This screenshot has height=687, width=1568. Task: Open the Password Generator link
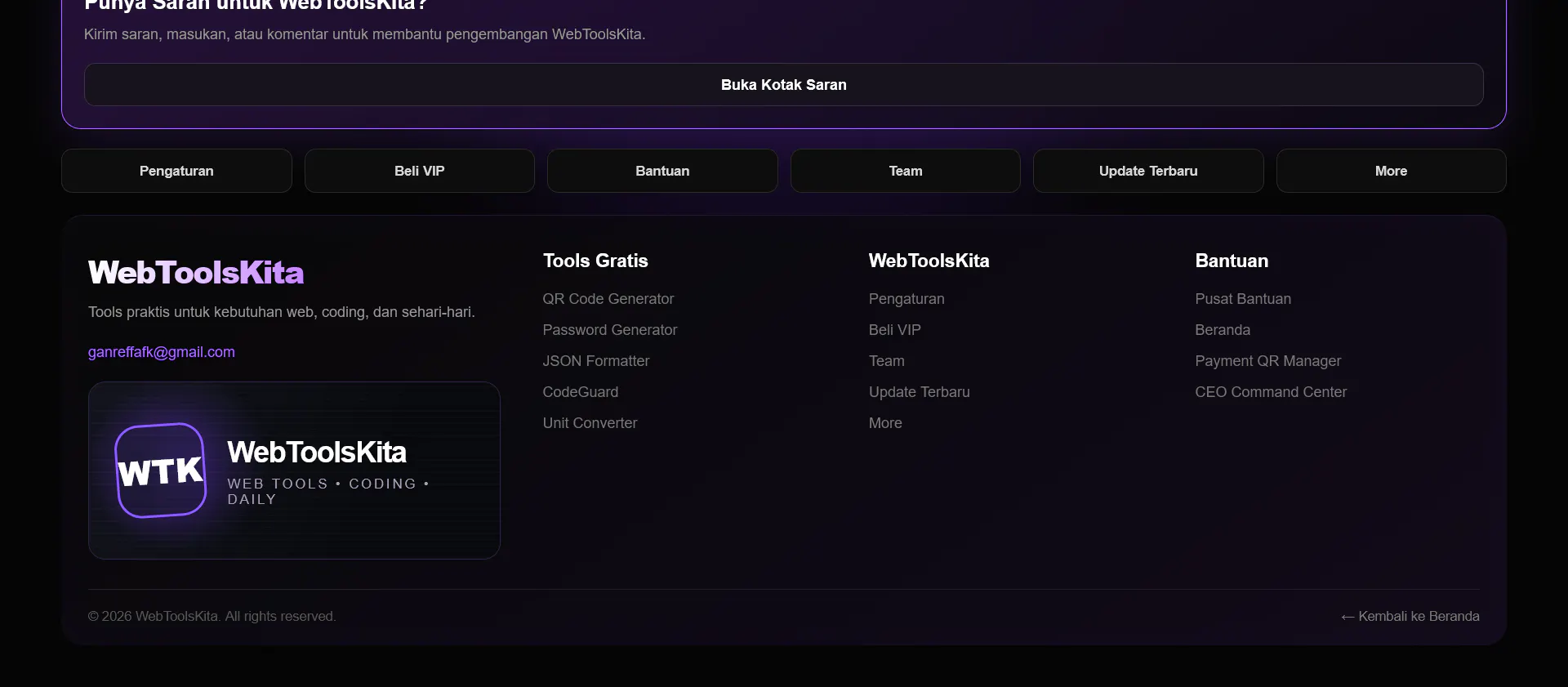coord(610,330)
